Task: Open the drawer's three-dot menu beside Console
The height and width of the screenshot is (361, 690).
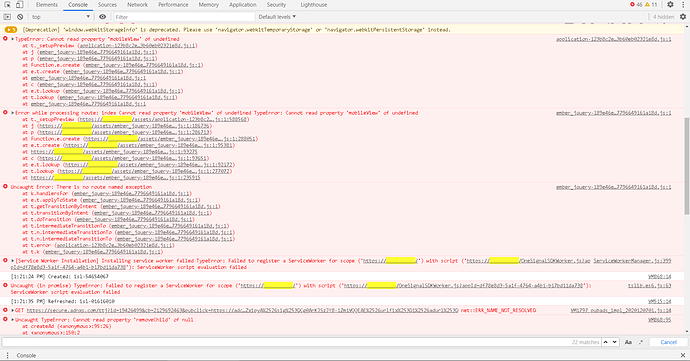Action: coord(7,355)
